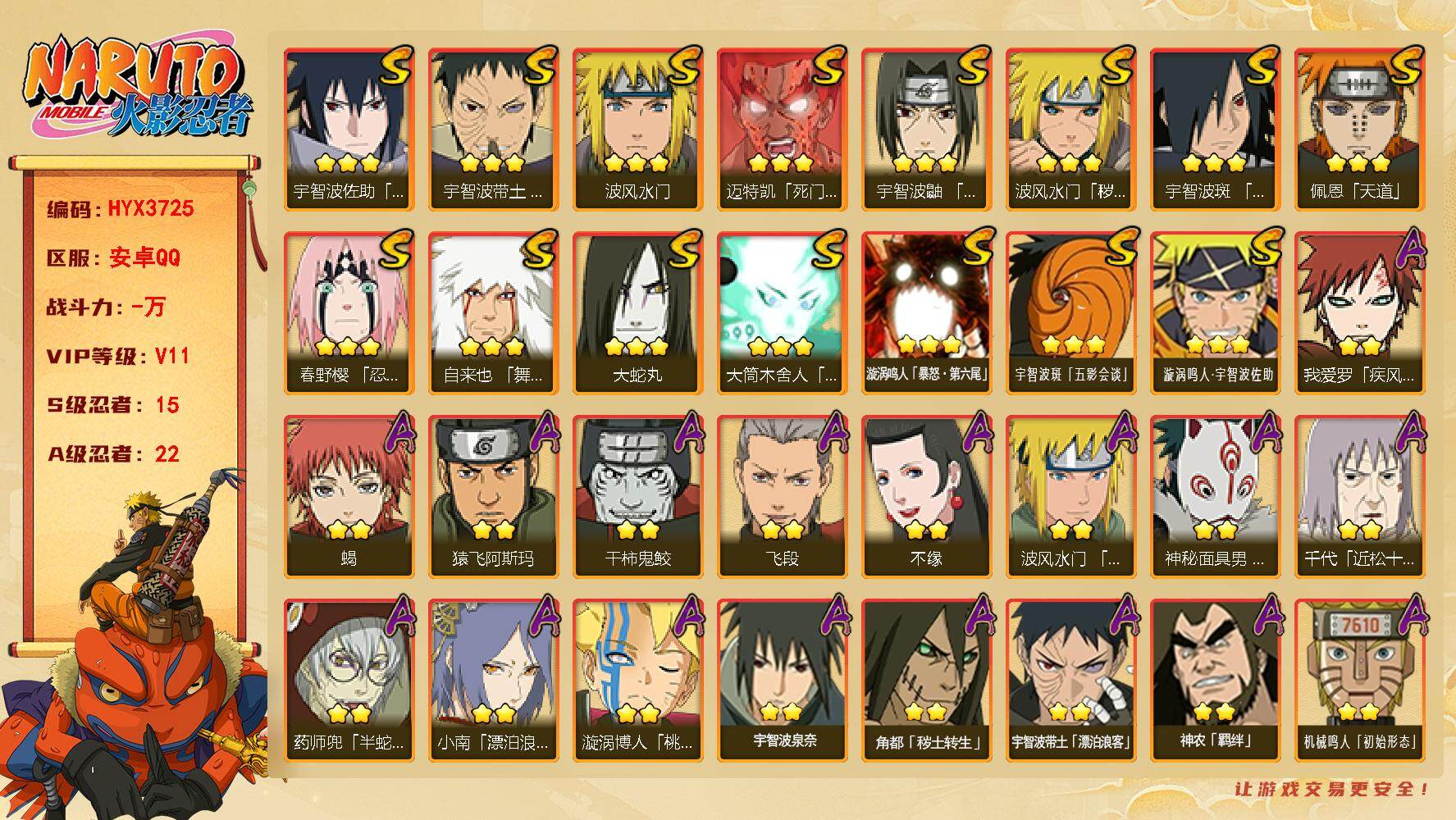Click the account code HYX3725
Viewport: 1456px width, 820px height.
point(151,208)
